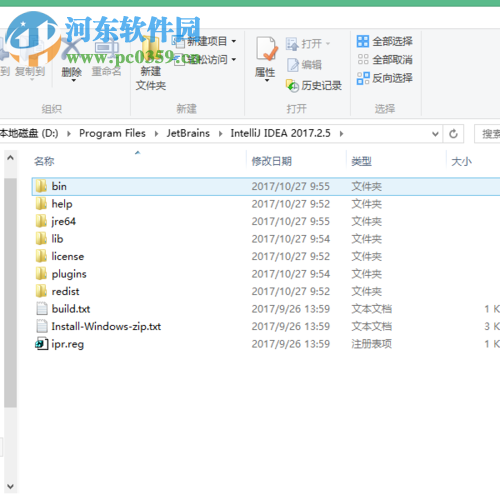Viewport: 500px width, 500px height.
Task: Click the date 2017/10/27 9:55 of bin
Action: 291,186
